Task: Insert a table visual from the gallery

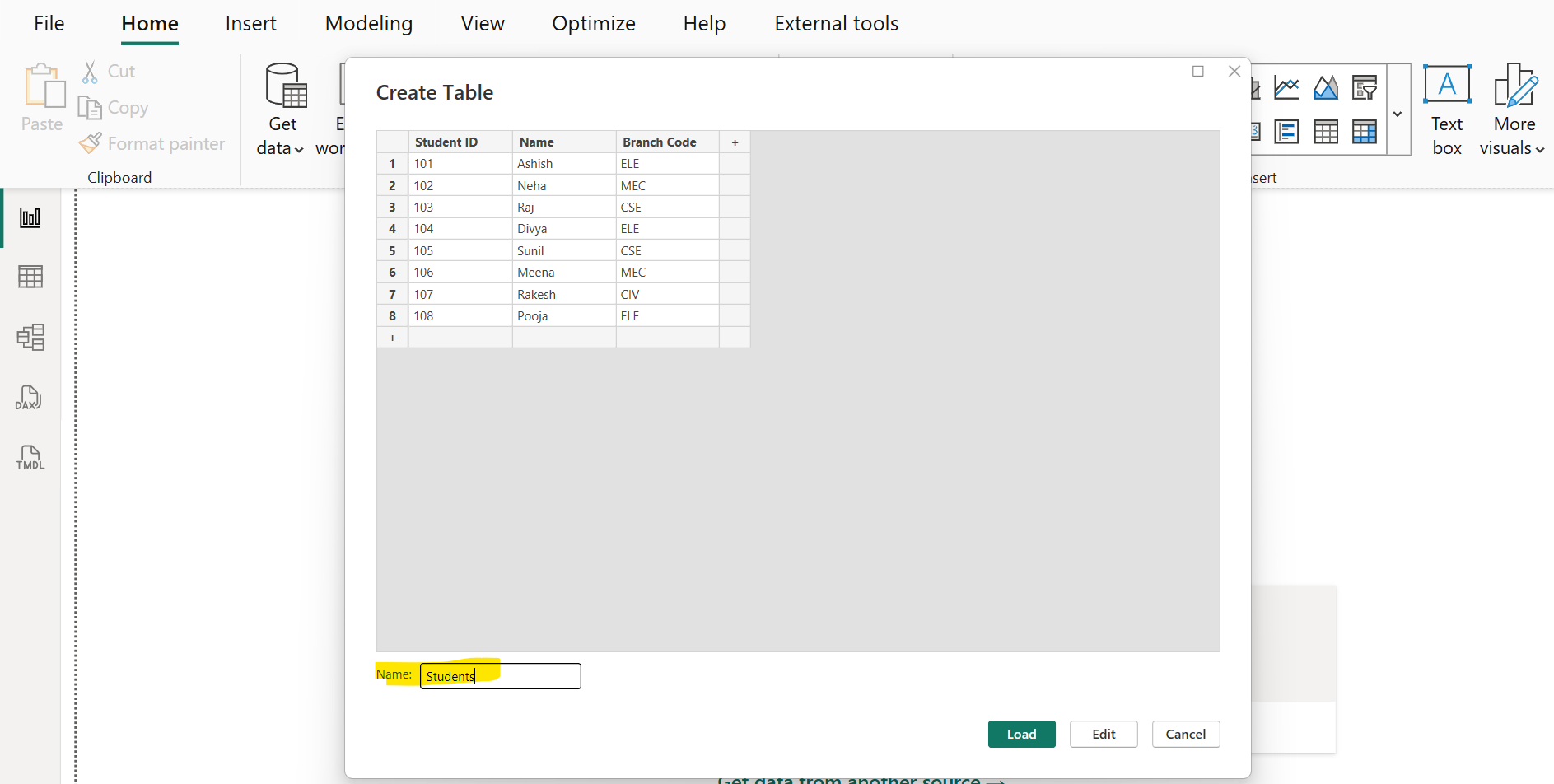Action: tap(1326, 131)
